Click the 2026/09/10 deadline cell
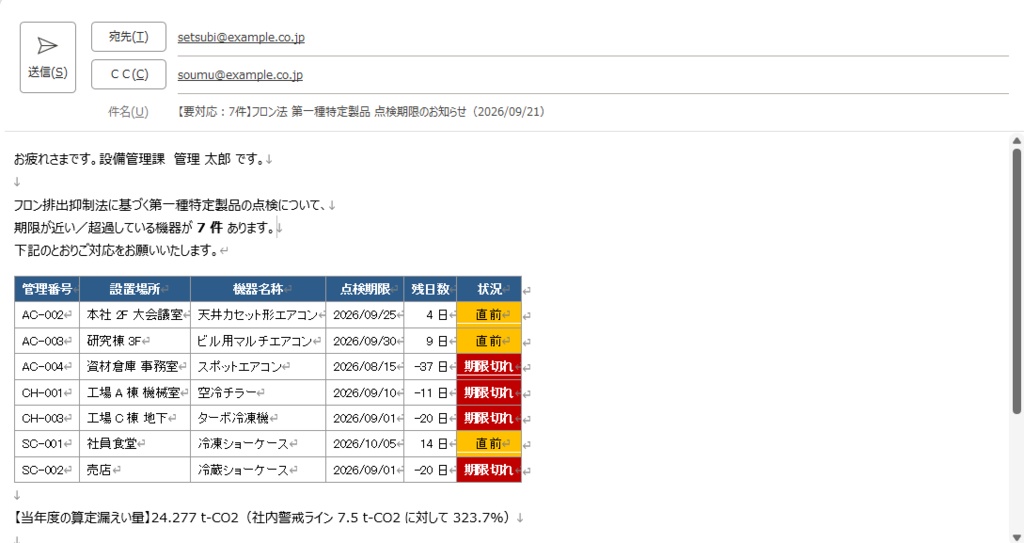 pyautogui.click(x=365, y=393)
